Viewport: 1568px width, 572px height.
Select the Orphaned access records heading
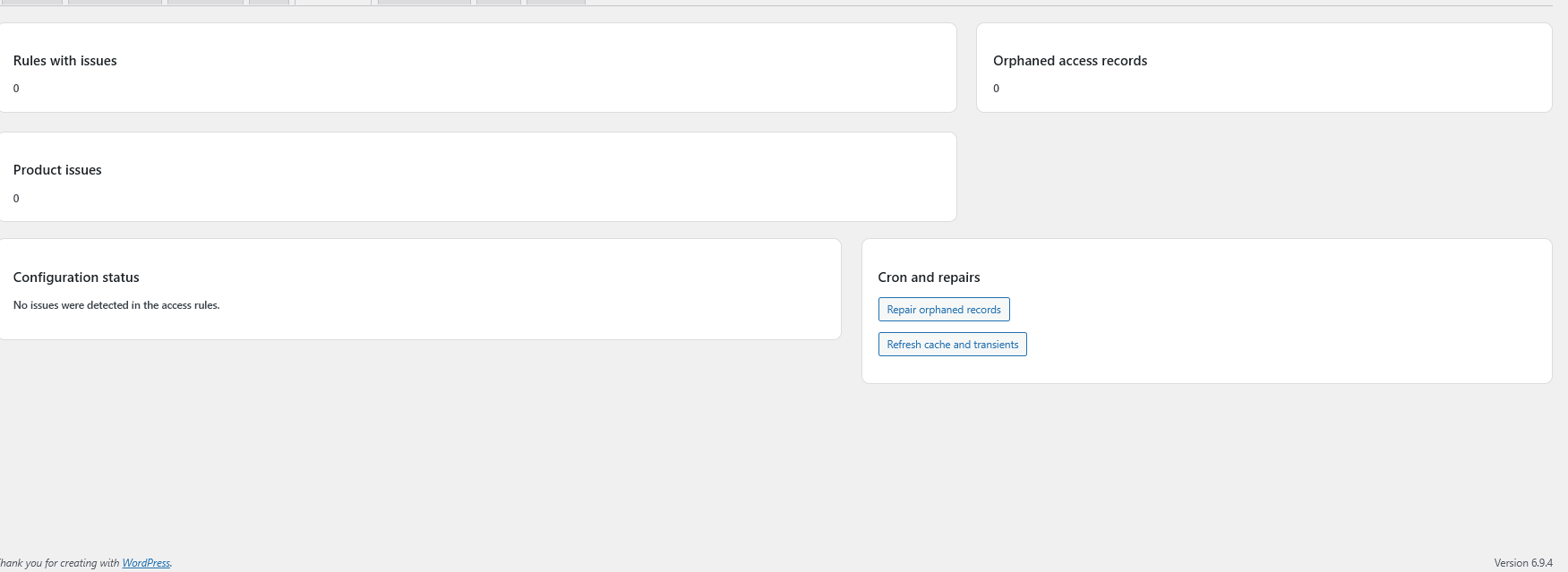tap(1069, 61)
